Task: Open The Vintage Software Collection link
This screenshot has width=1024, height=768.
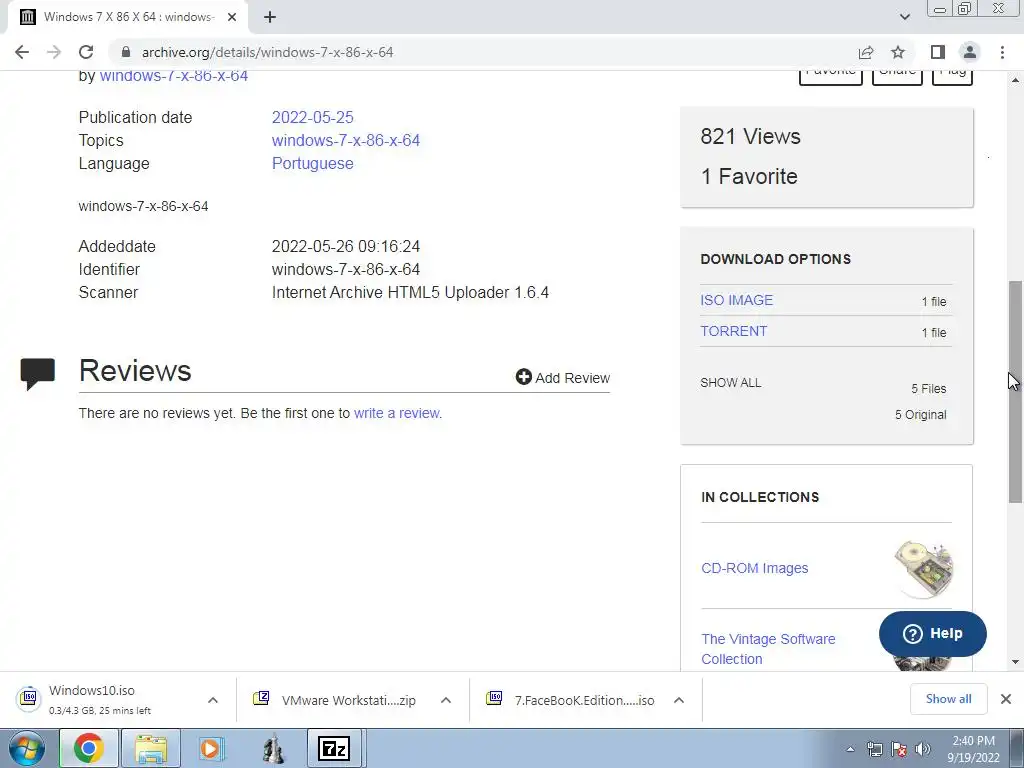Action: (768, 648)
